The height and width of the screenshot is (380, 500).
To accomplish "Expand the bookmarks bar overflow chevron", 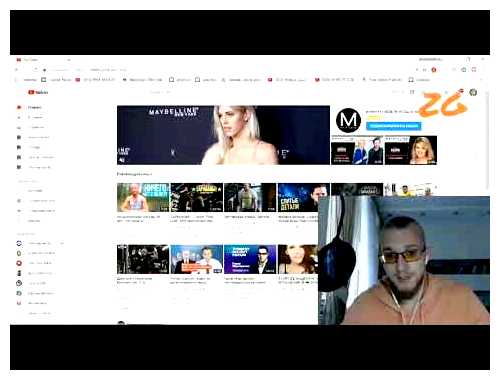I will point(481,80).
